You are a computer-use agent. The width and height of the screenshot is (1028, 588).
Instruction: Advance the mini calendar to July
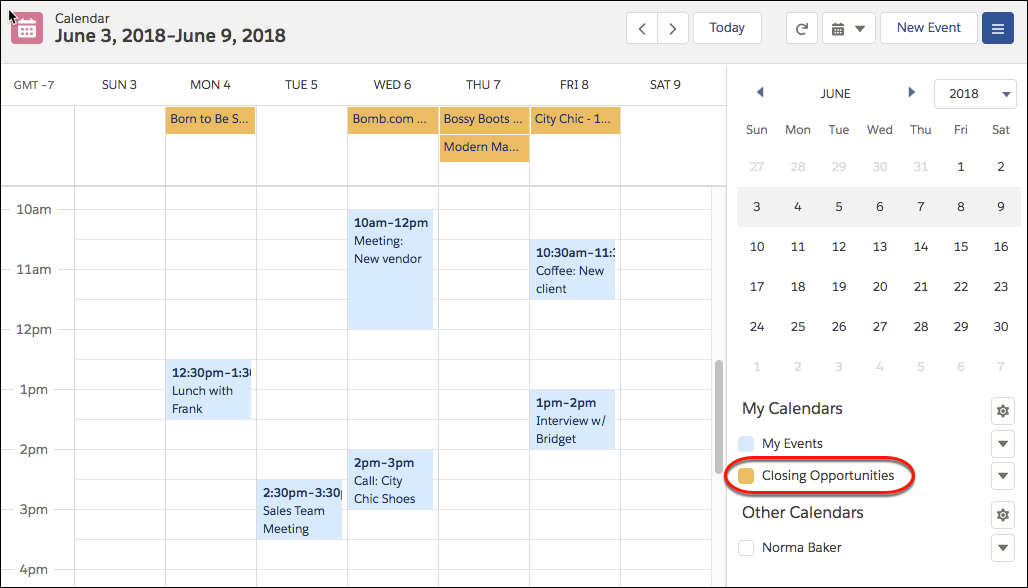point(911,92)
